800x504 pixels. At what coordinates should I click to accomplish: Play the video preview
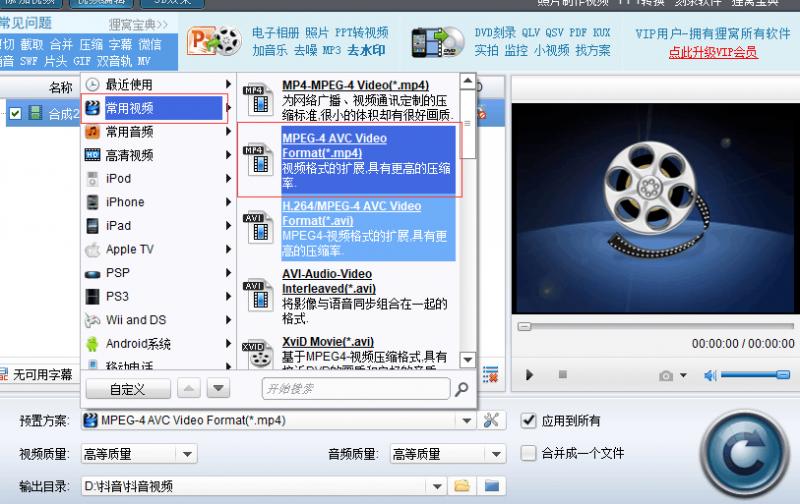pos(529,375)
